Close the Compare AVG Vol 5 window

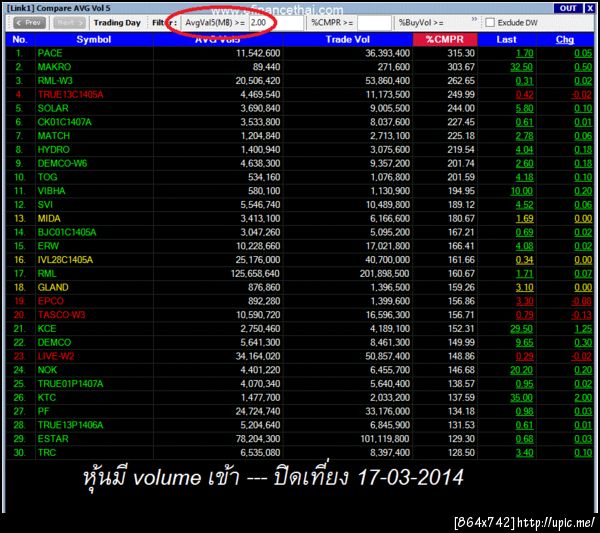coord(589,8)
